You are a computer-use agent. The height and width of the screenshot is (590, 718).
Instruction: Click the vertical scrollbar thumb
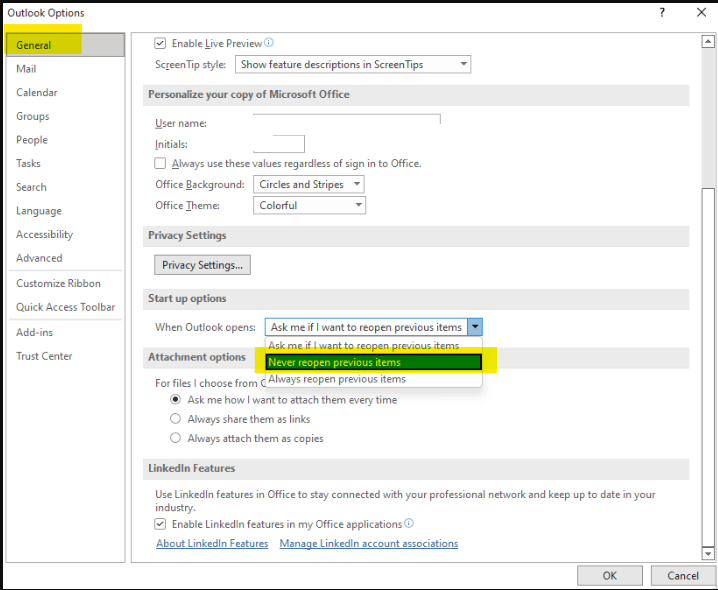(708, 366)
